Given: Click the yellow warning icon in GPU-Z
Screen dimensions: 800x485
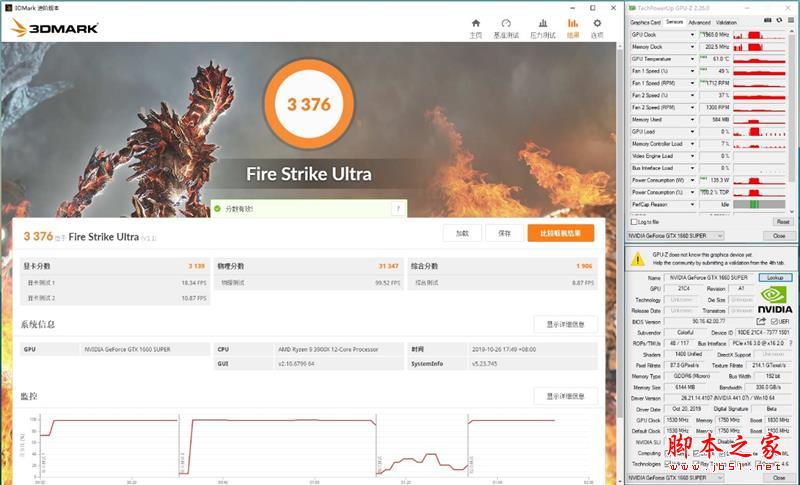Looking at the screenshot, I should pos(637,259).
